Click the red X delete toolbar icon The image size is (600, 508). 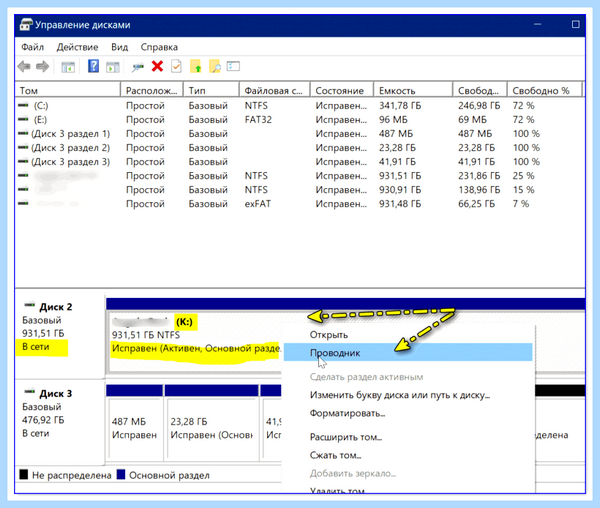pos(157,66)
